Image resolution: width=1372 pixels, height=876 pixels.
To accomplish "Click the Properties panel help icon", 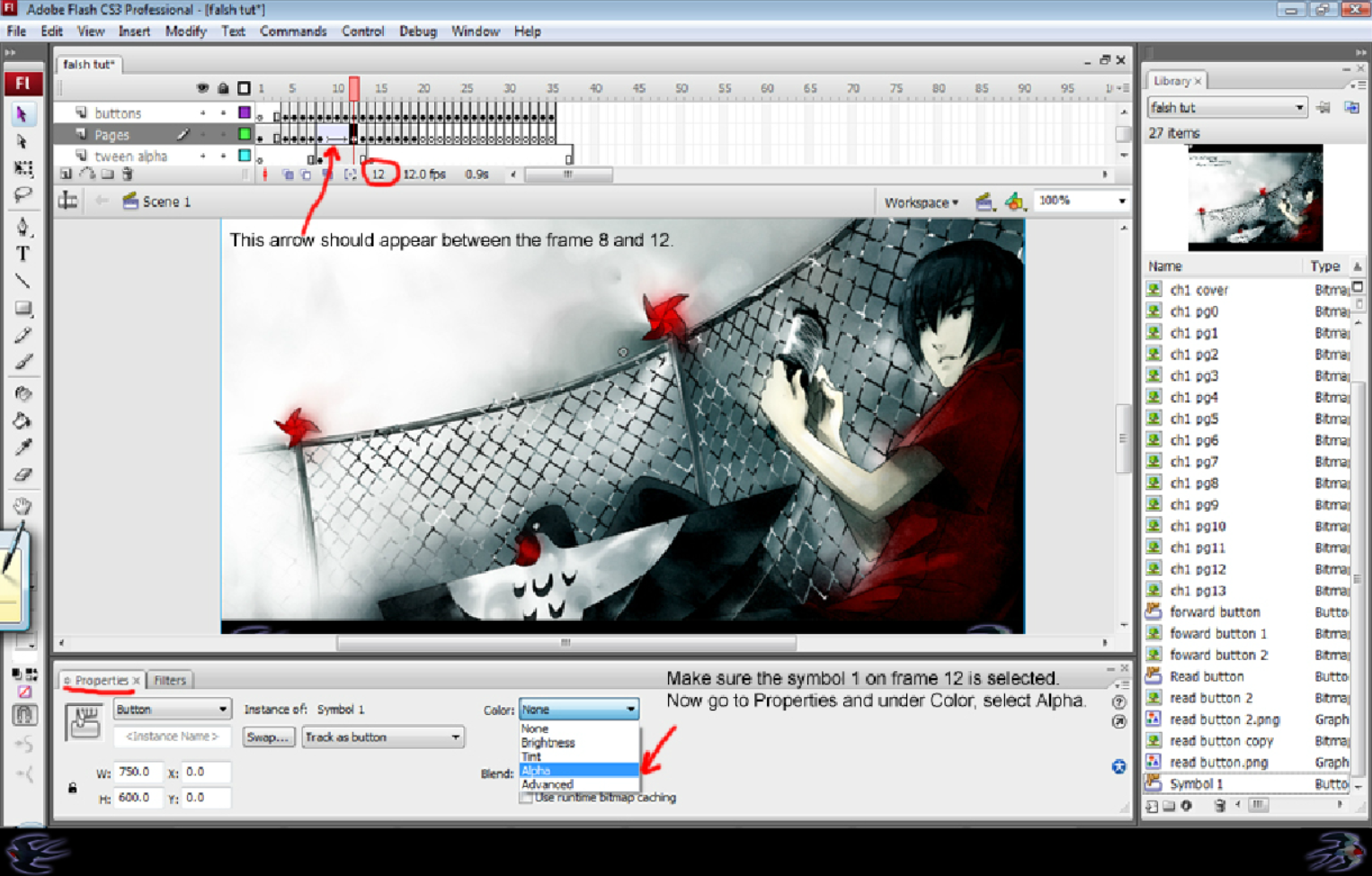I will (x=1118, y=702).
